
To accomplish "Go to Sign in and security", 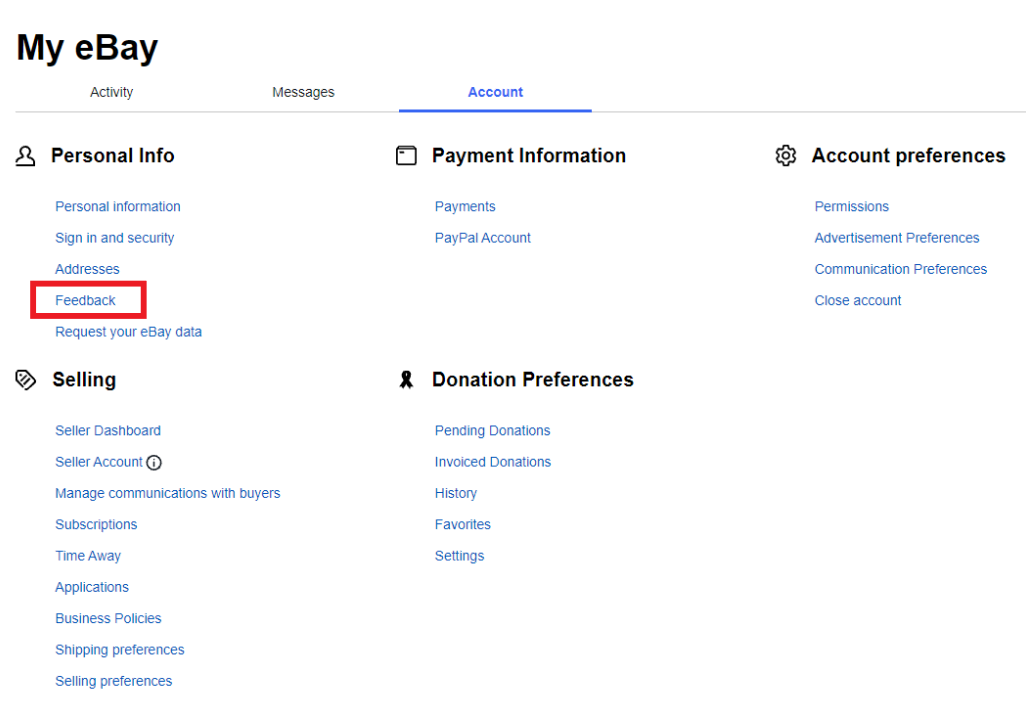I will [115, 238].
